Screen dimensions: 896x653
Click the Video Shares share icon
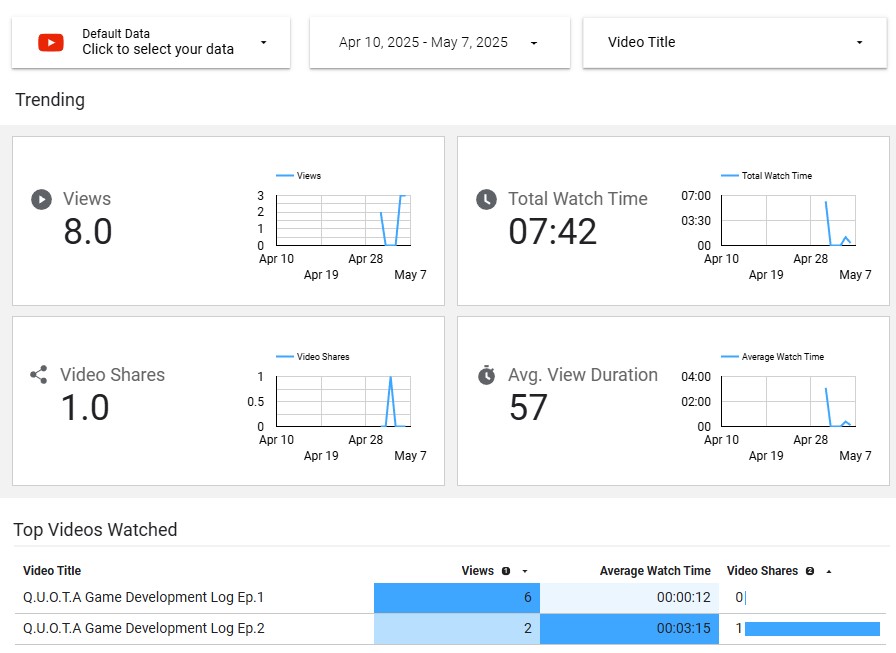(x=39, y=375)
